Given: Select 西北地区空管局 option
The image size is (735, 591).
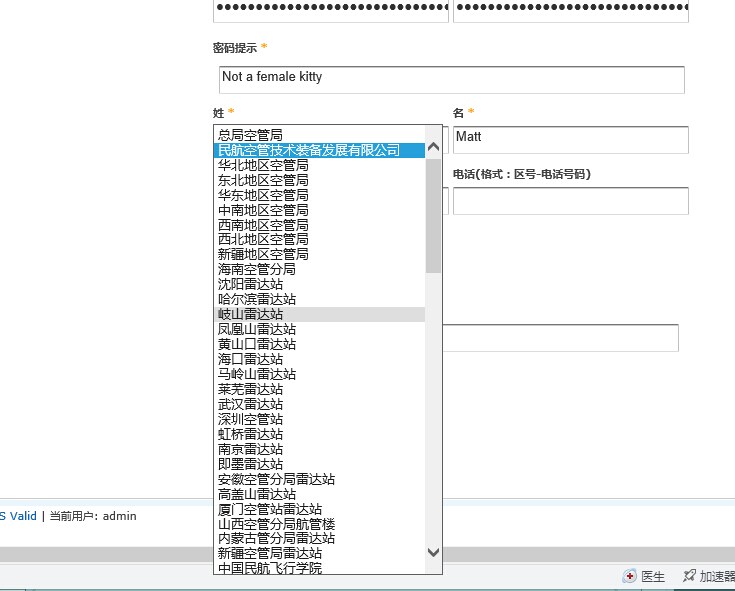Looking at the screenshot, I should 319,239.
